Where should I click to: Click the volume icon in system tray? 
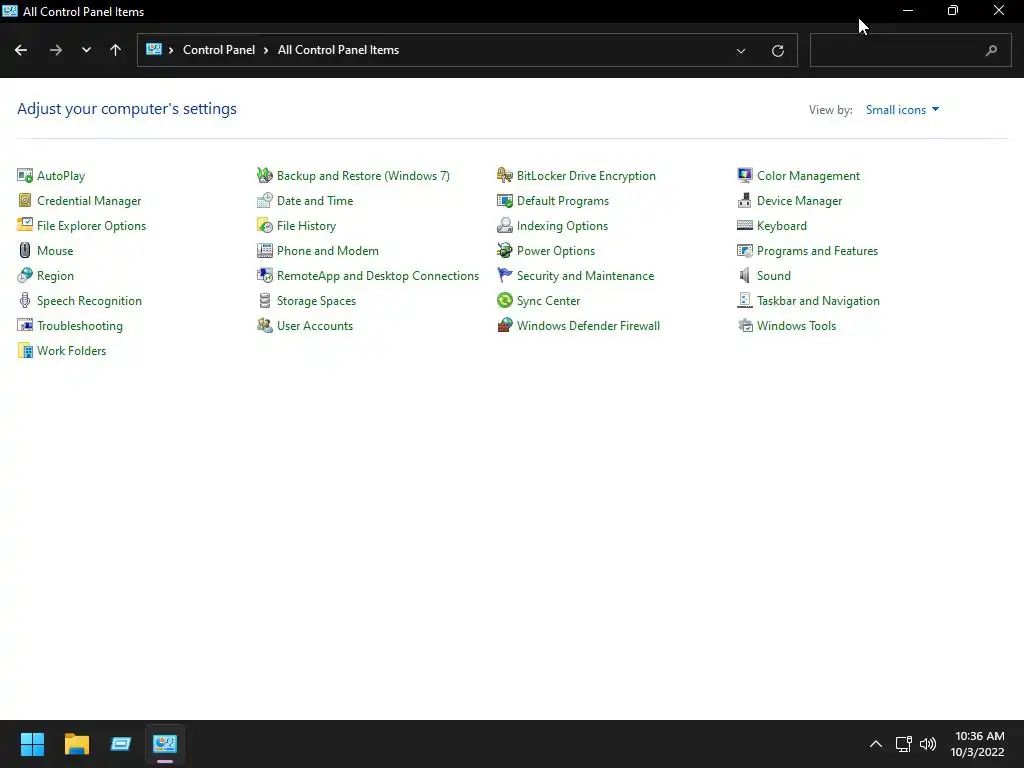pos(928,744)
